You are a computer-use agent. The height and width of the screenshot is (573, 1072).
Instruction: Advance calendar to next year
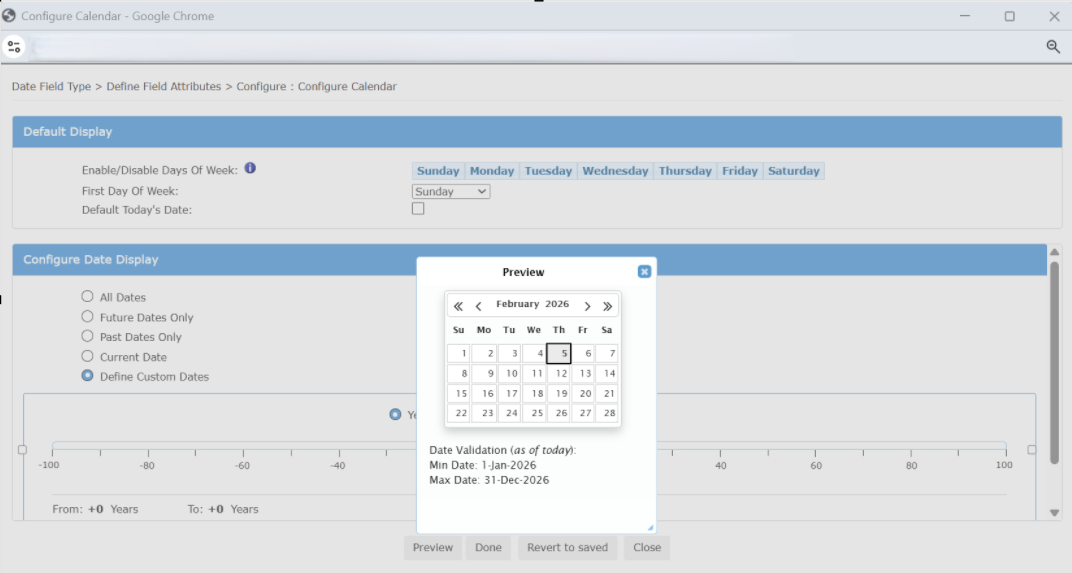click(608, 306)
